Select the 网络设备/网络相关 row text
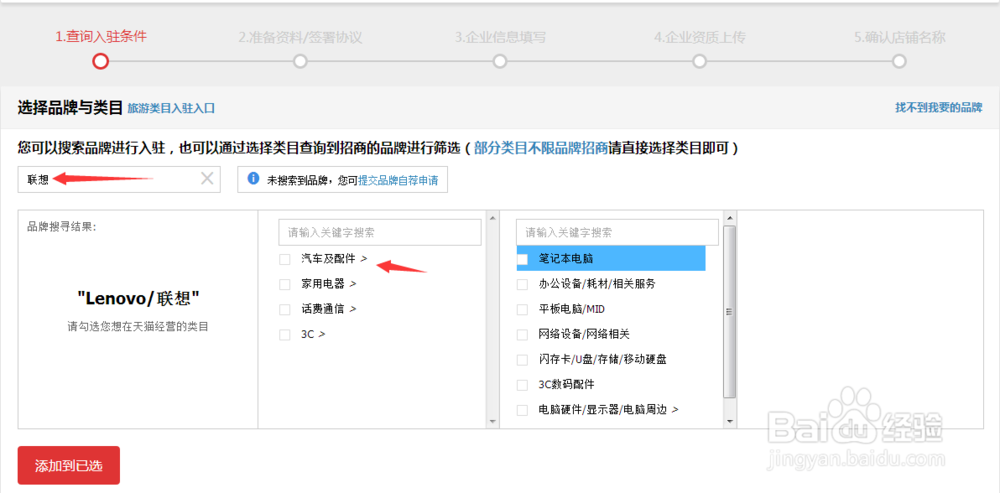Viewport: 1000px width, 493px height. [x=584, y=334]
